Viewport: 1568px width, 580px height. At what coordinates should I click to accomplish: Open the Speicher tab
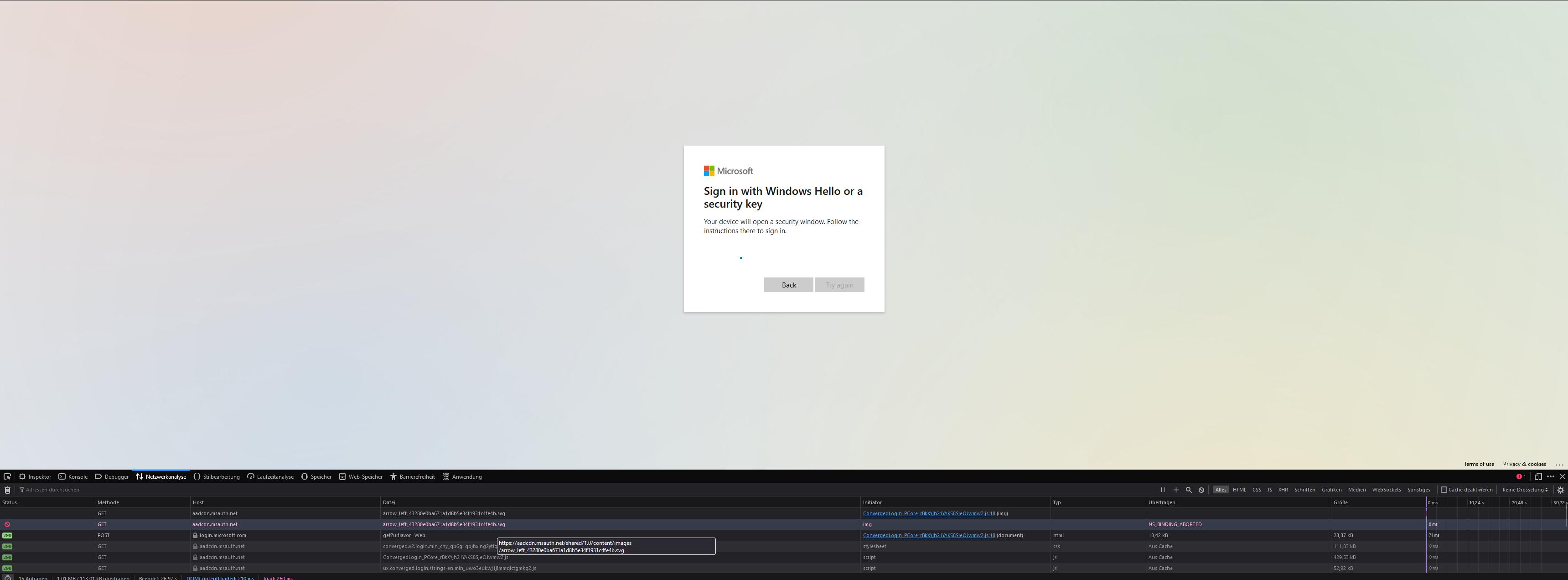[316, 476]
